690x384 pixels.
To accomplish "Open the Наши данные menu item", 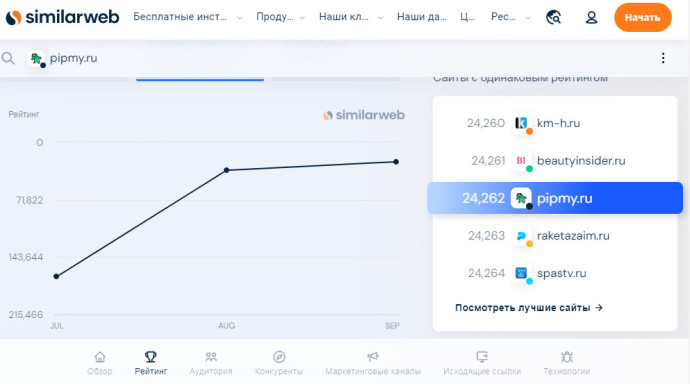I will [x=422, y=17].
